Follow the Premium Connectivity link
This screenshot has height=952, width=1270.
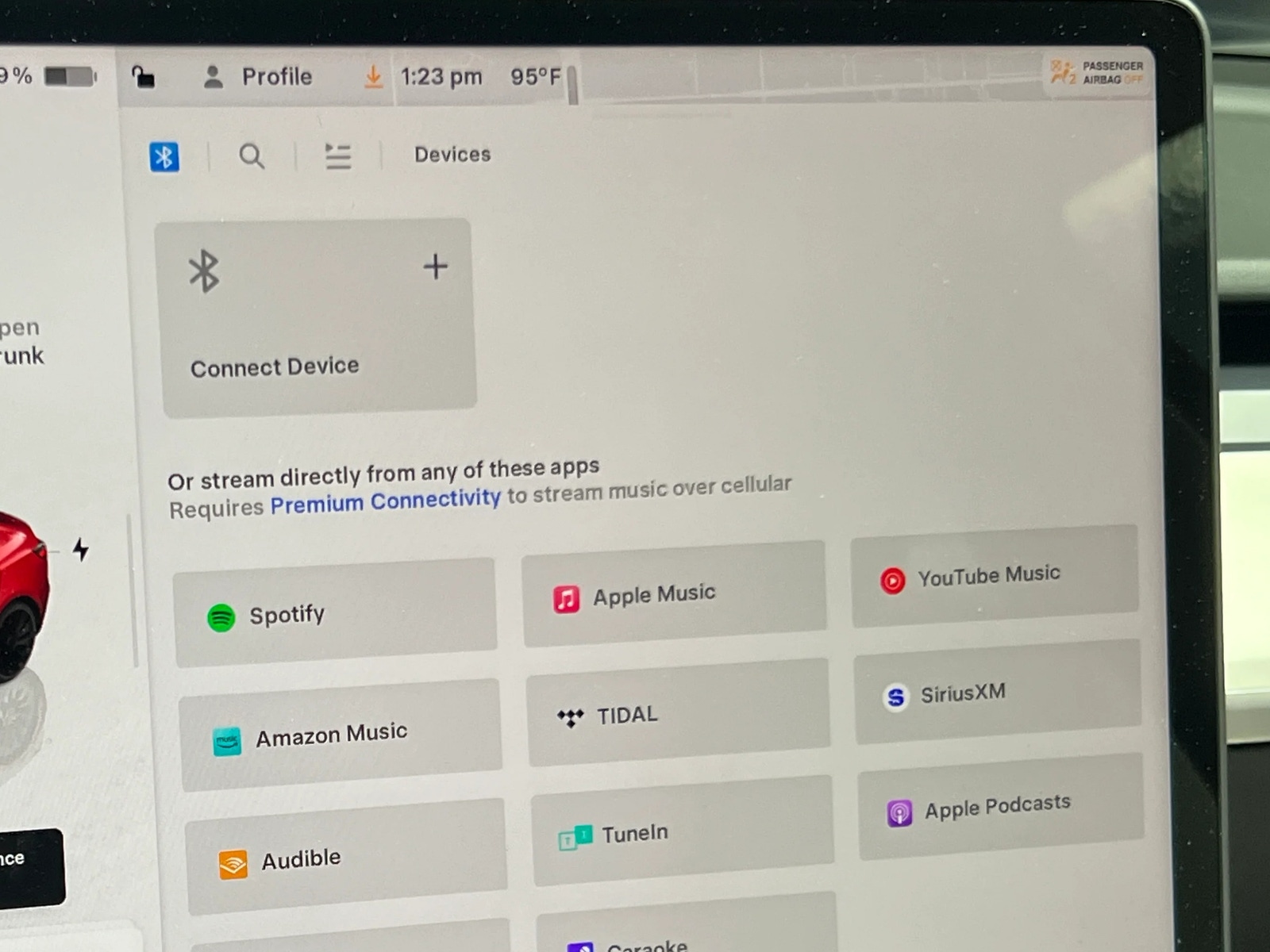tap(386, 501)
